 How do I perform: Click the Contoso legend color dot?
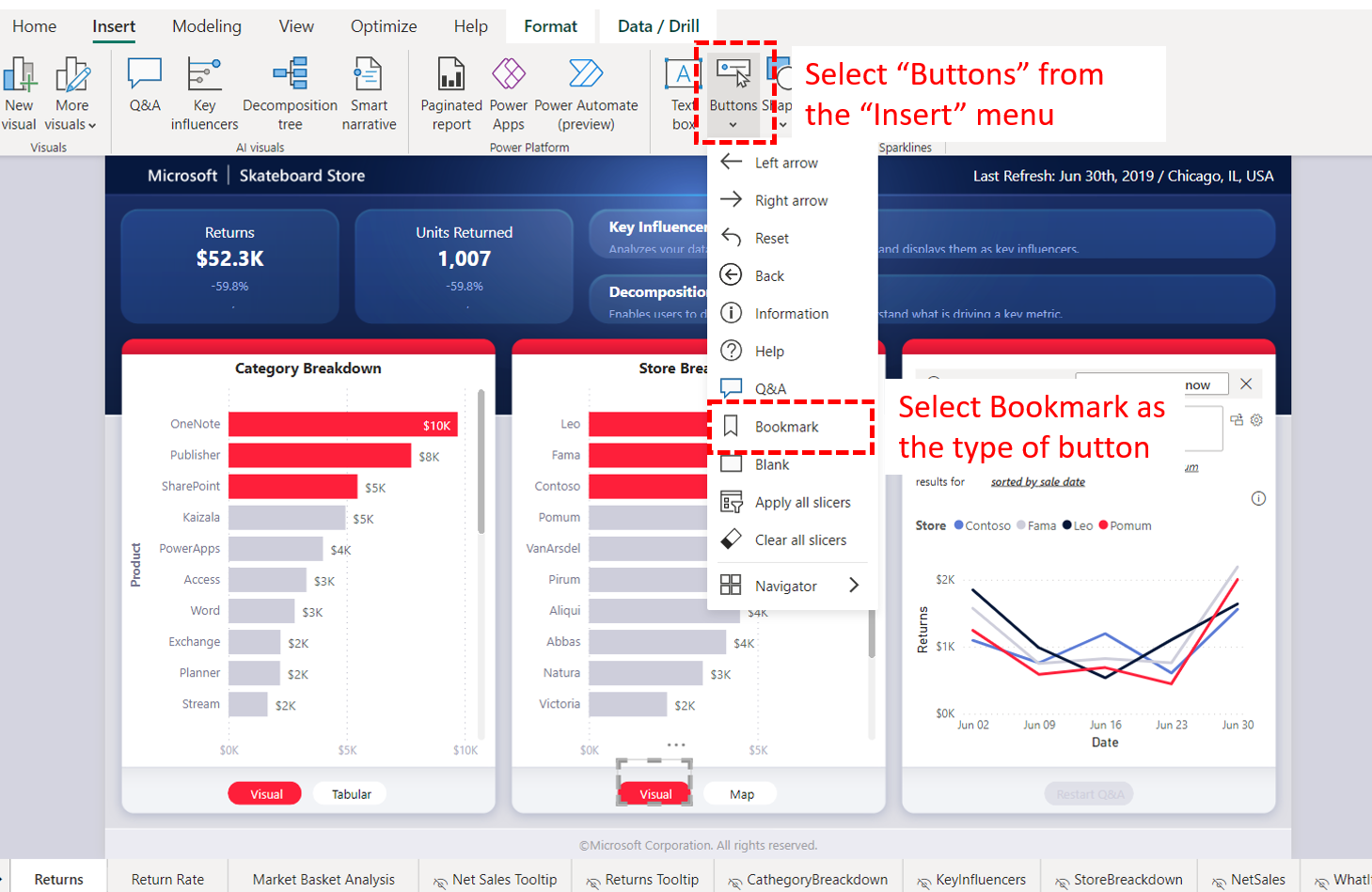(959, 525)
